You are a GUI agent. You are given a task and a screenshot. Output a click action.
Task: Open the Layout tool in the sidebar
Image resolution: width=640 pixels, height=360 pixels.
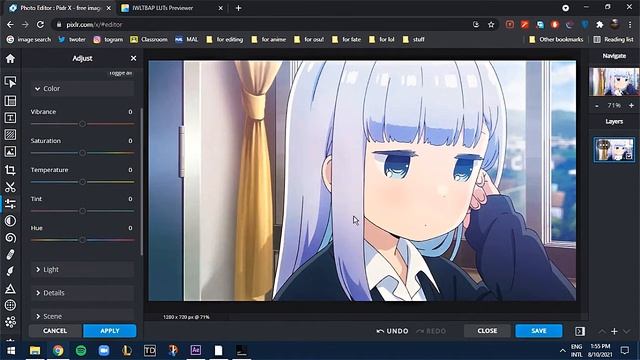click(x=10, y=100)
